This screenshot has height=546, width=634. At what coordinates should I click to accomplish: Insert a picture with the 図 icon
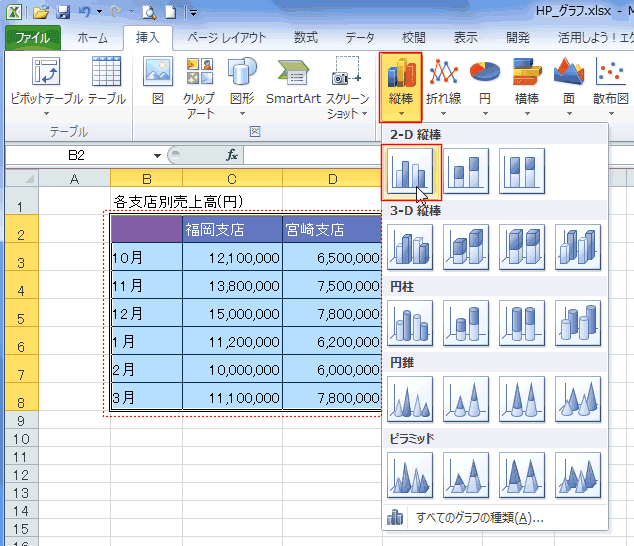[x=157, y=82]
